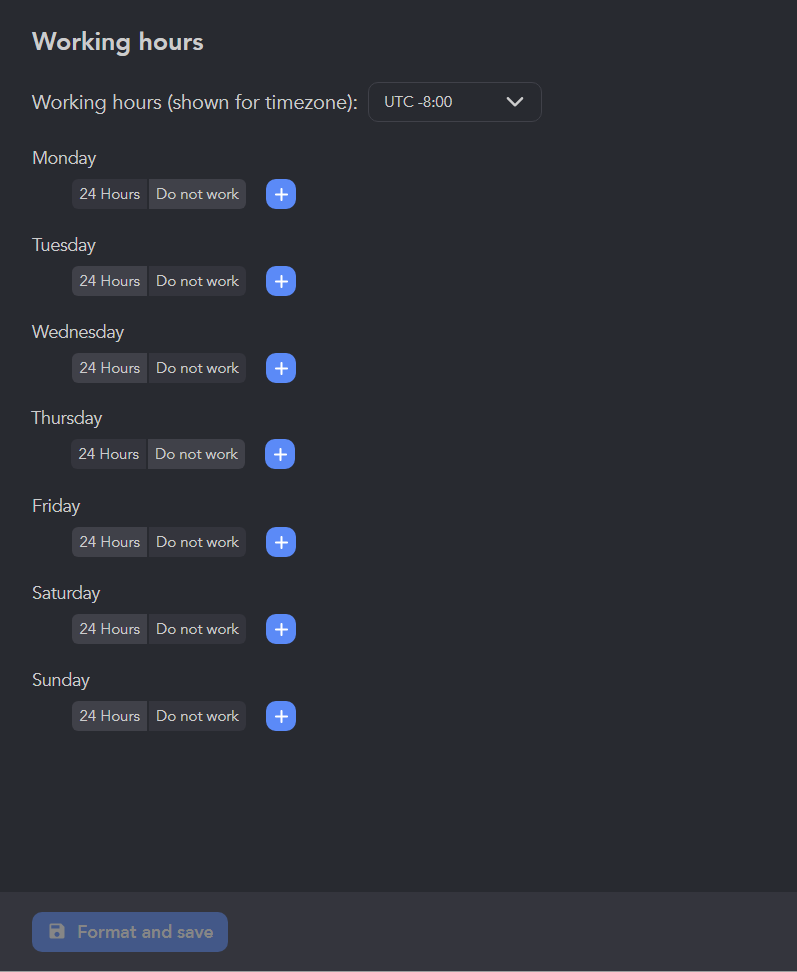797x972 pixels.
Task: Open the UTC -8:00 timezone dropdown
Action: (x=454, y=102)
